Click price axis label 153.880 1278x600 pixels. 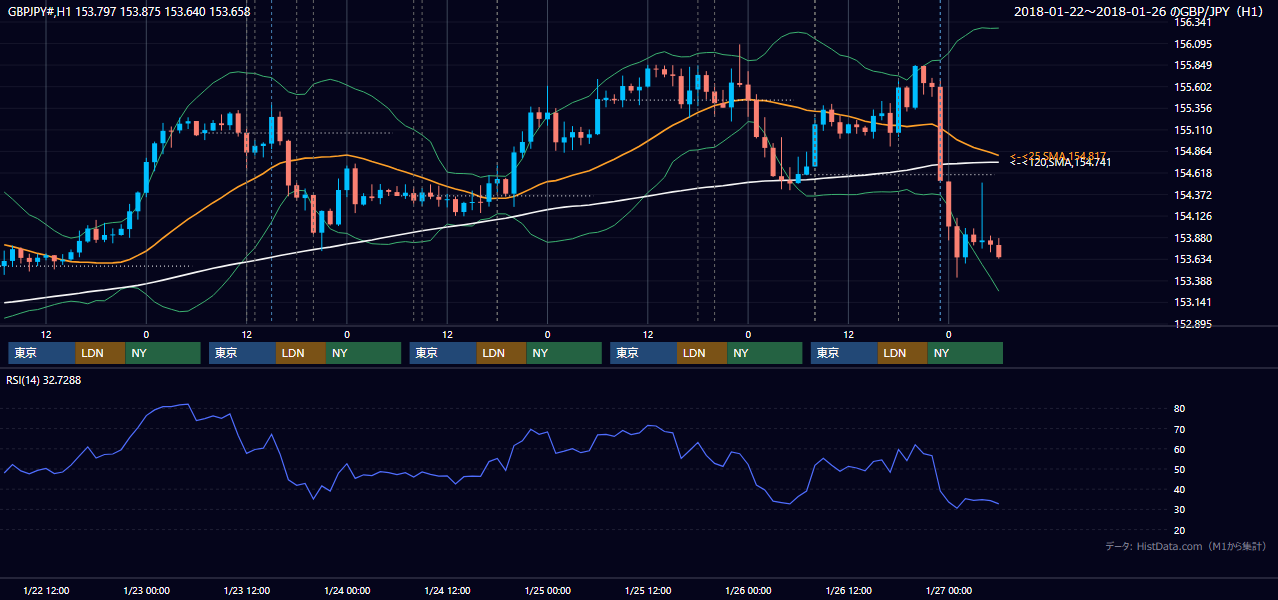[x=1193, y=238]
